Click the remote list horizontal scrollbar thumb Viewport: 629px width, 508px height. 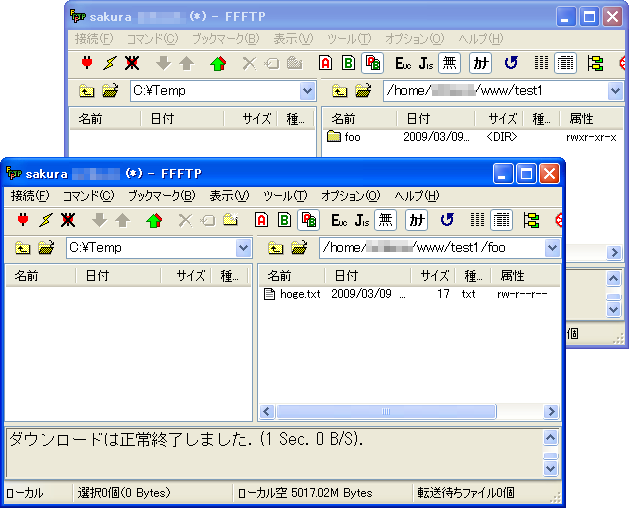tap(386, 411)
